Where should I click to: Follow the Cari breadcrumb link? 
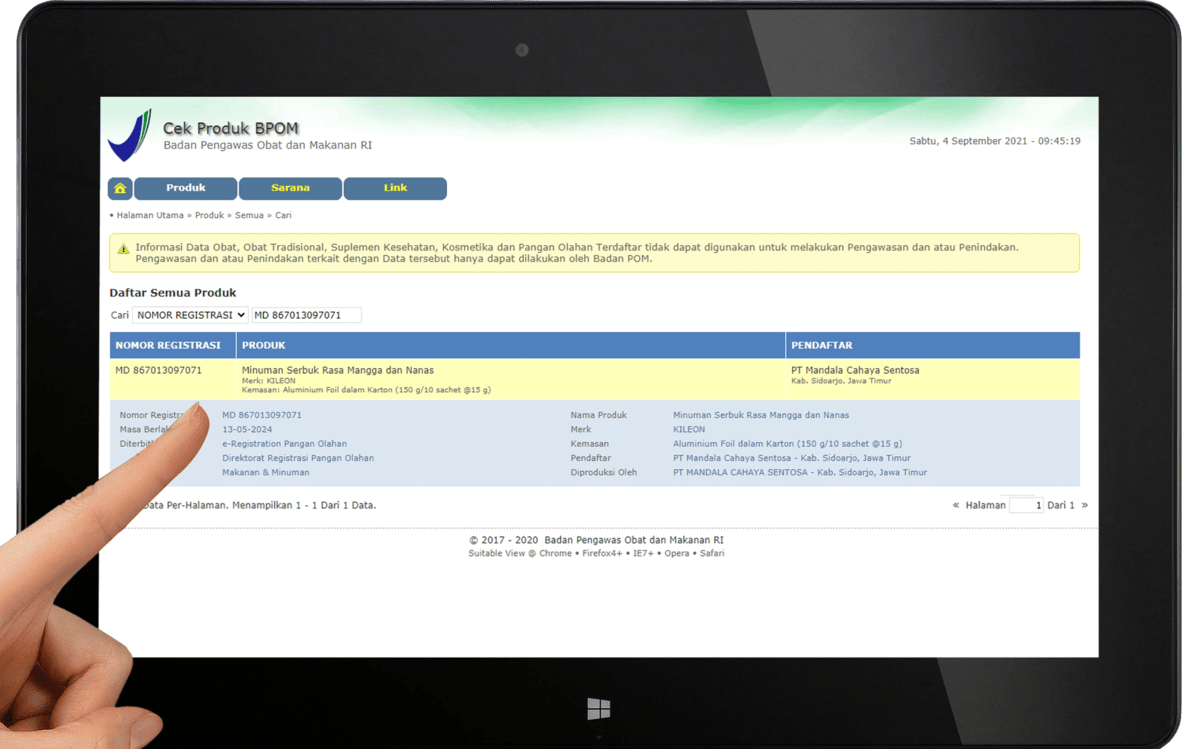(x=283, y=215)
